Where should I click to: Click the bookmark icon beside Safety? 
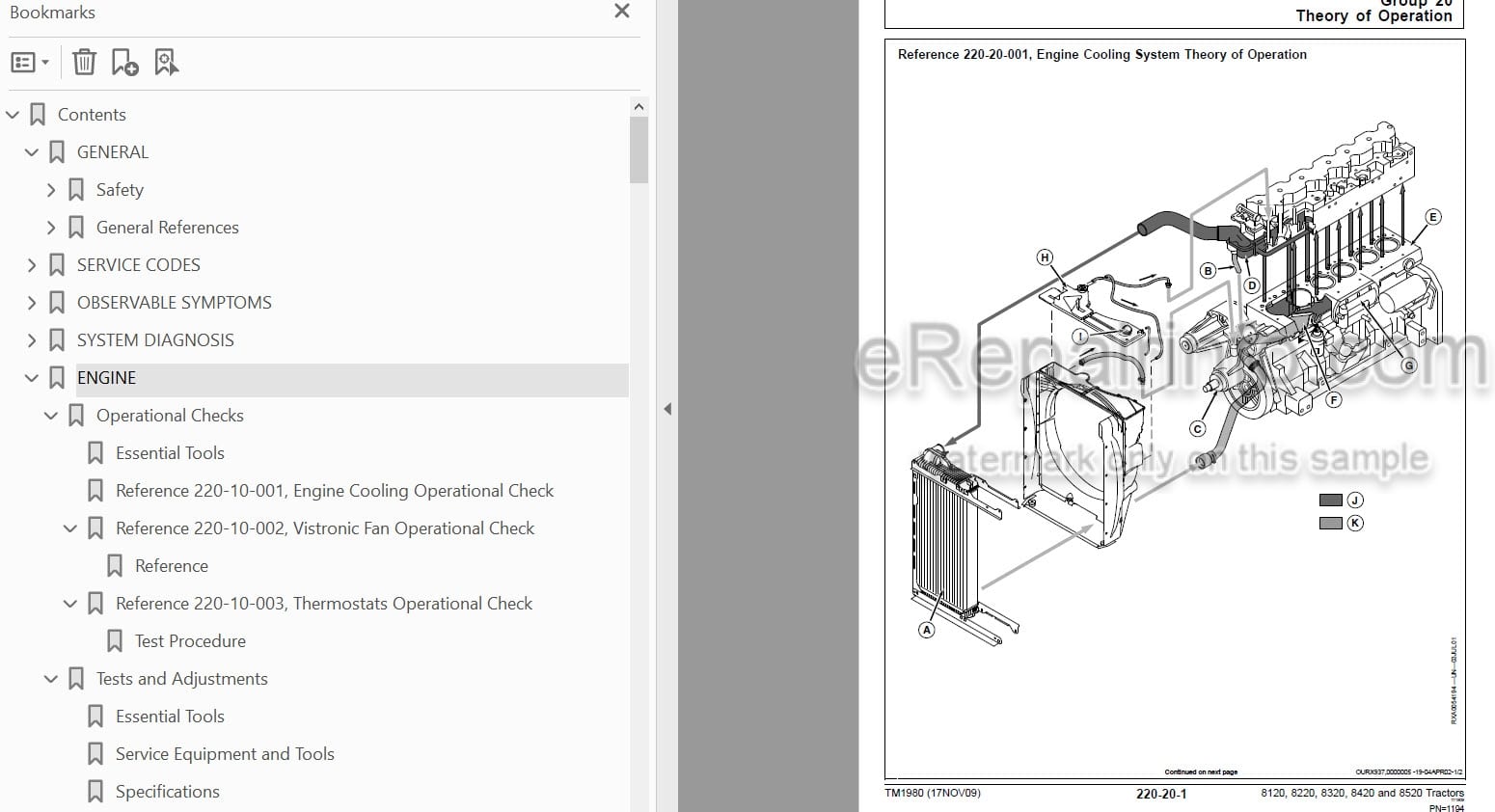[76, 190]
